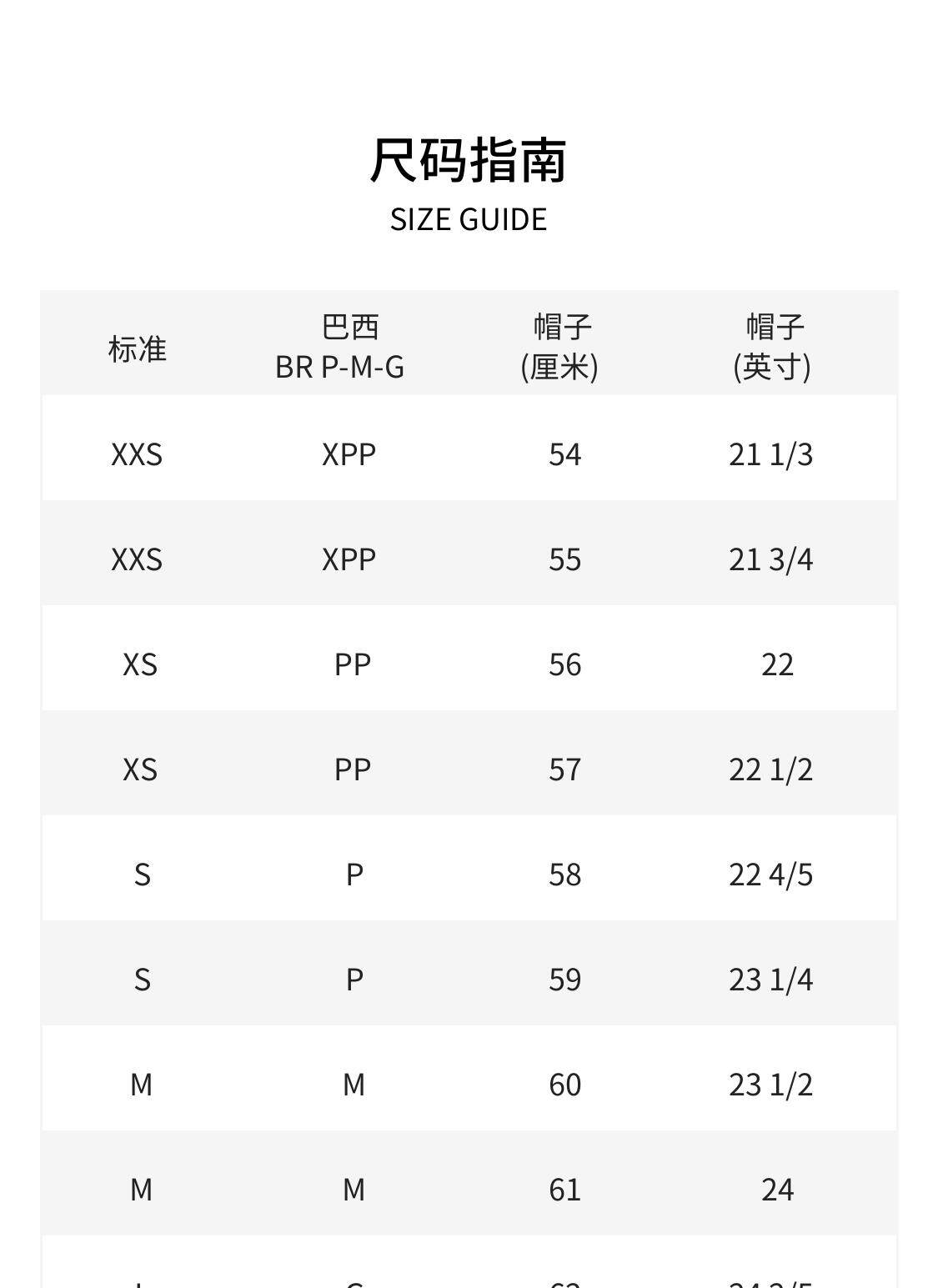Click the 尺码指南 title heading
Screen dimensions: 938x1288
click(469, 160)
